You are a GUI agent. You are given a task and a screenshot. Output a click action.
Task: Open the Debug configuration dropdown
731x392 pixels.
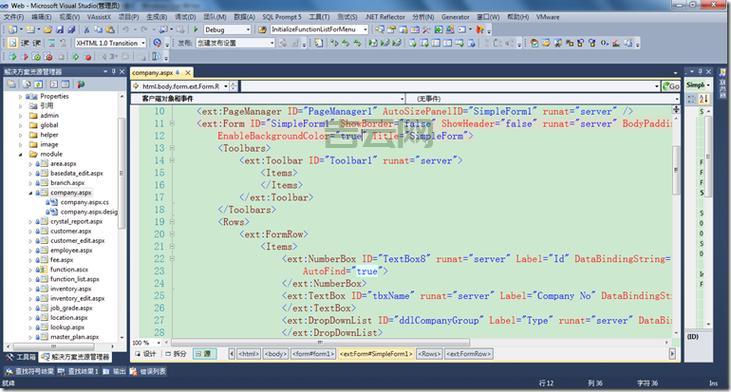tap(248, 30)
